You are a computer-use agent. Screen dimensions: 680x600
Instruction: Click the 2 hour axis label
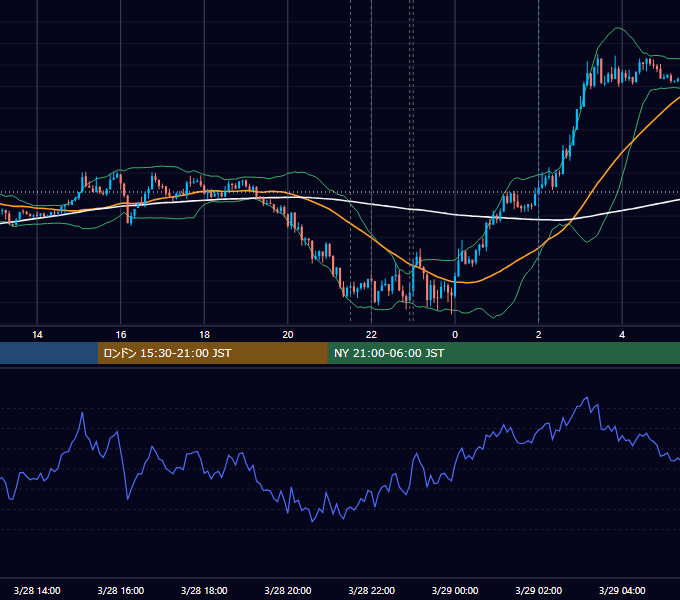tap(539, 335)
